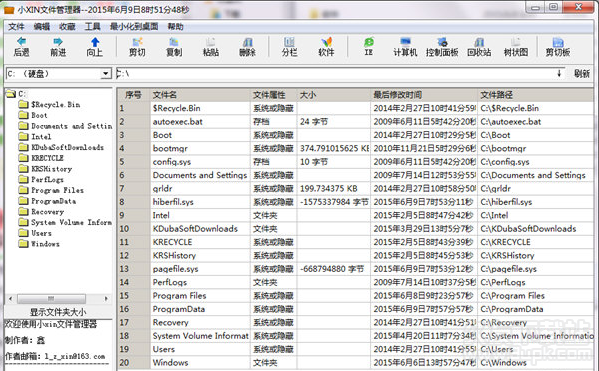Open the 工具 menu
This screenshot has width=599, height=371.
[92, 26]
